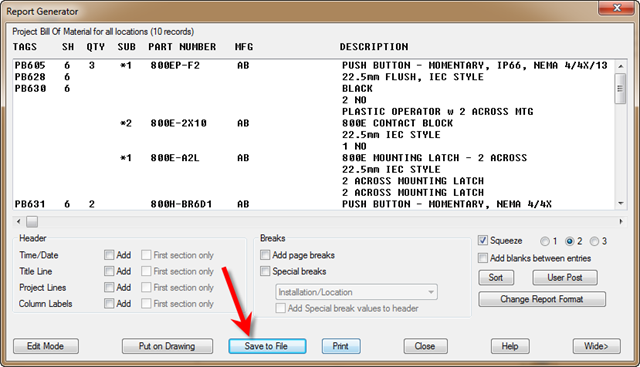
Task: Expand dialog with Wide> button
Action: (596, 346)
